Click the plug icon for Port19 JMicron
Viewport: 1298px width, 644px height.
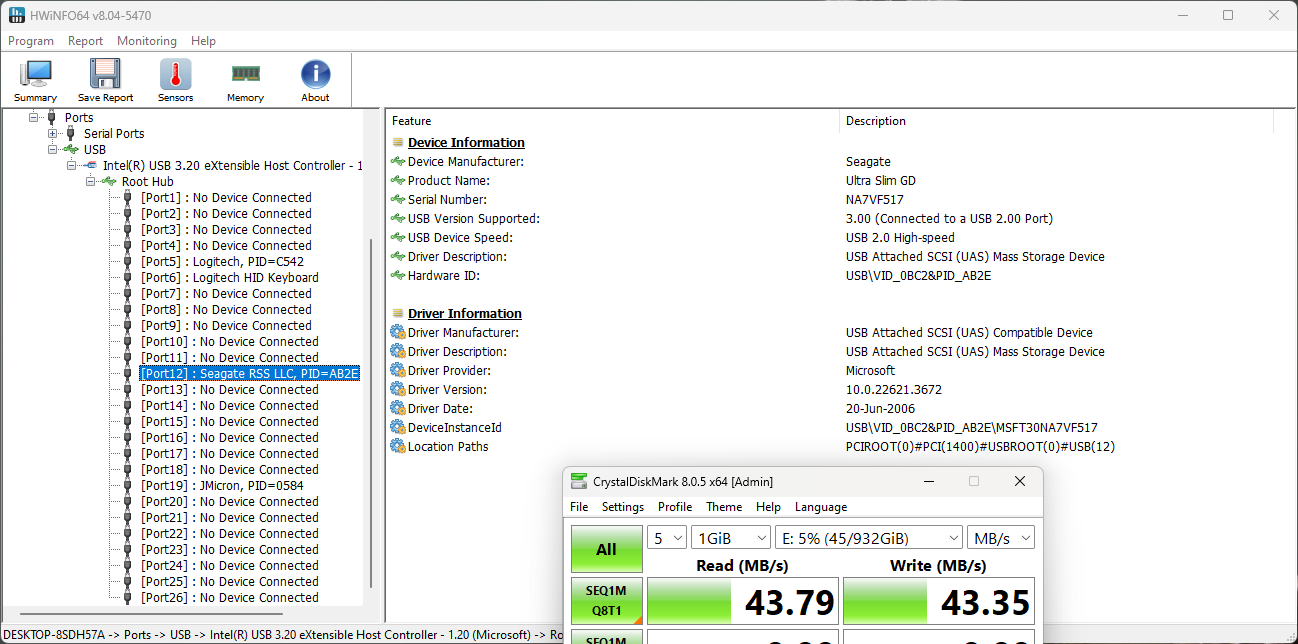(x=127, y=486)
